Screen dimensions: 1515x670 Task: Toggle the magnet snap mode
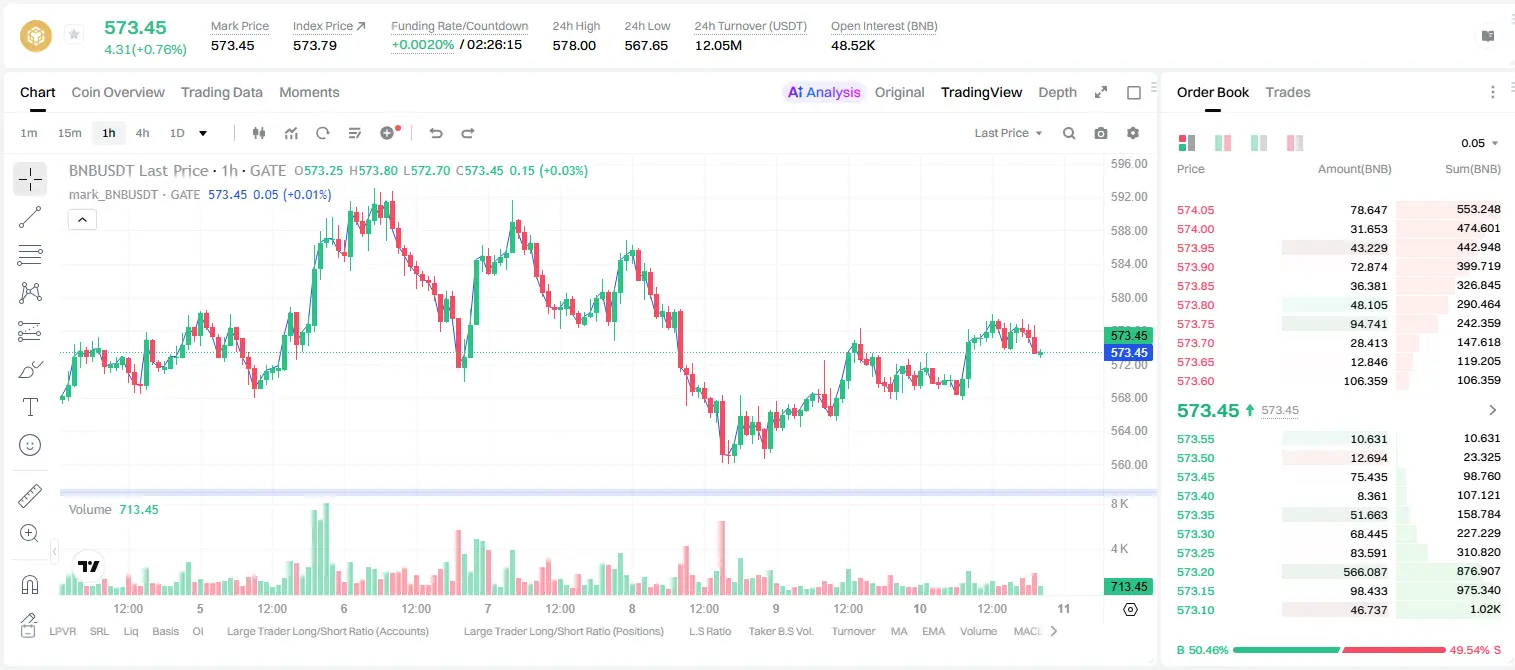point(30,585)
